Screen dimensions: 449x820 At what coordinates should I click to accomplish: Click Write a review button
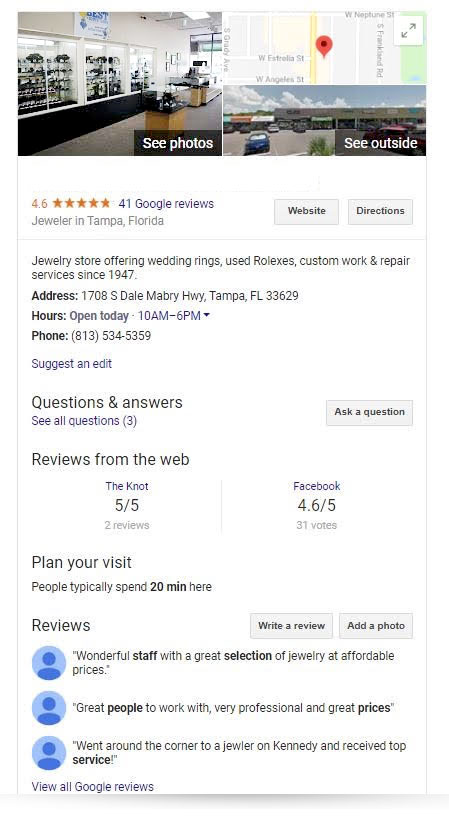(x=291, y=625)
